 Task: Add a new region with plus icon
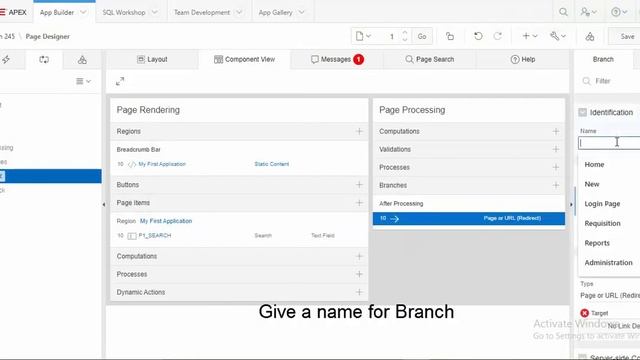click(x=359, y=131)
